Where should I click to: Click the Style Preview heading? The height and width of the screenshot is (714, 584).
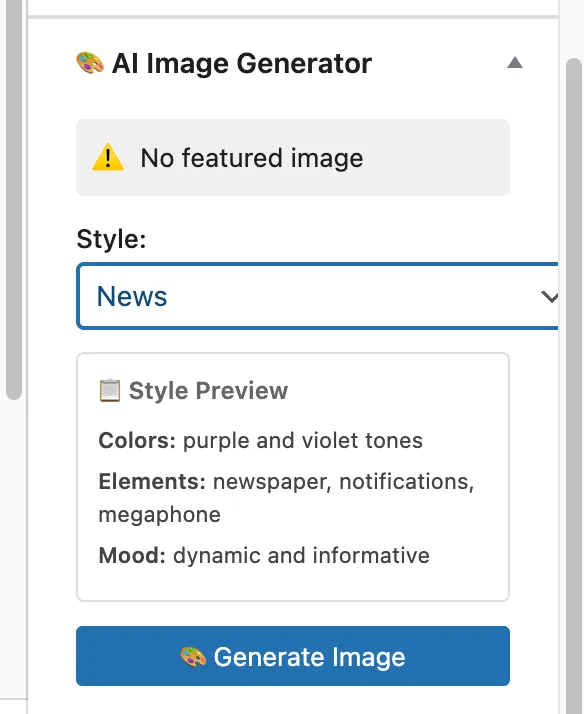208,391
